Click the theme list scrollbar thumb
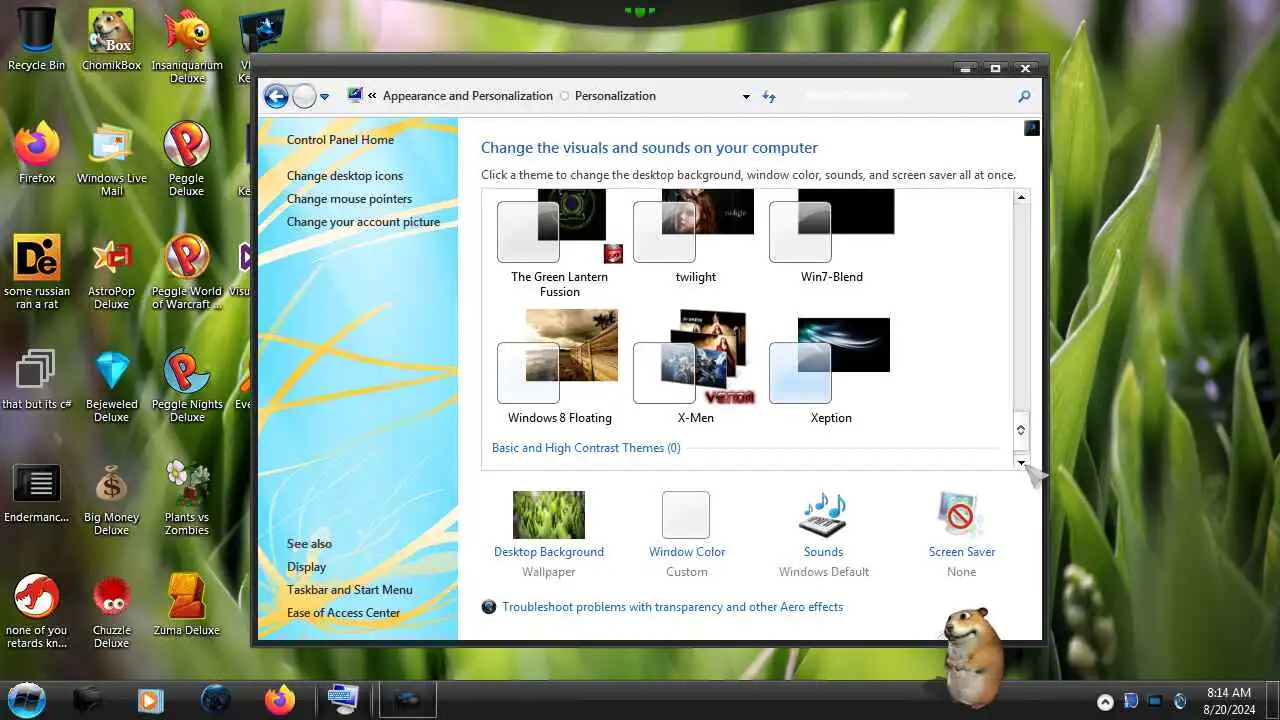 [x=1021, y=429]
